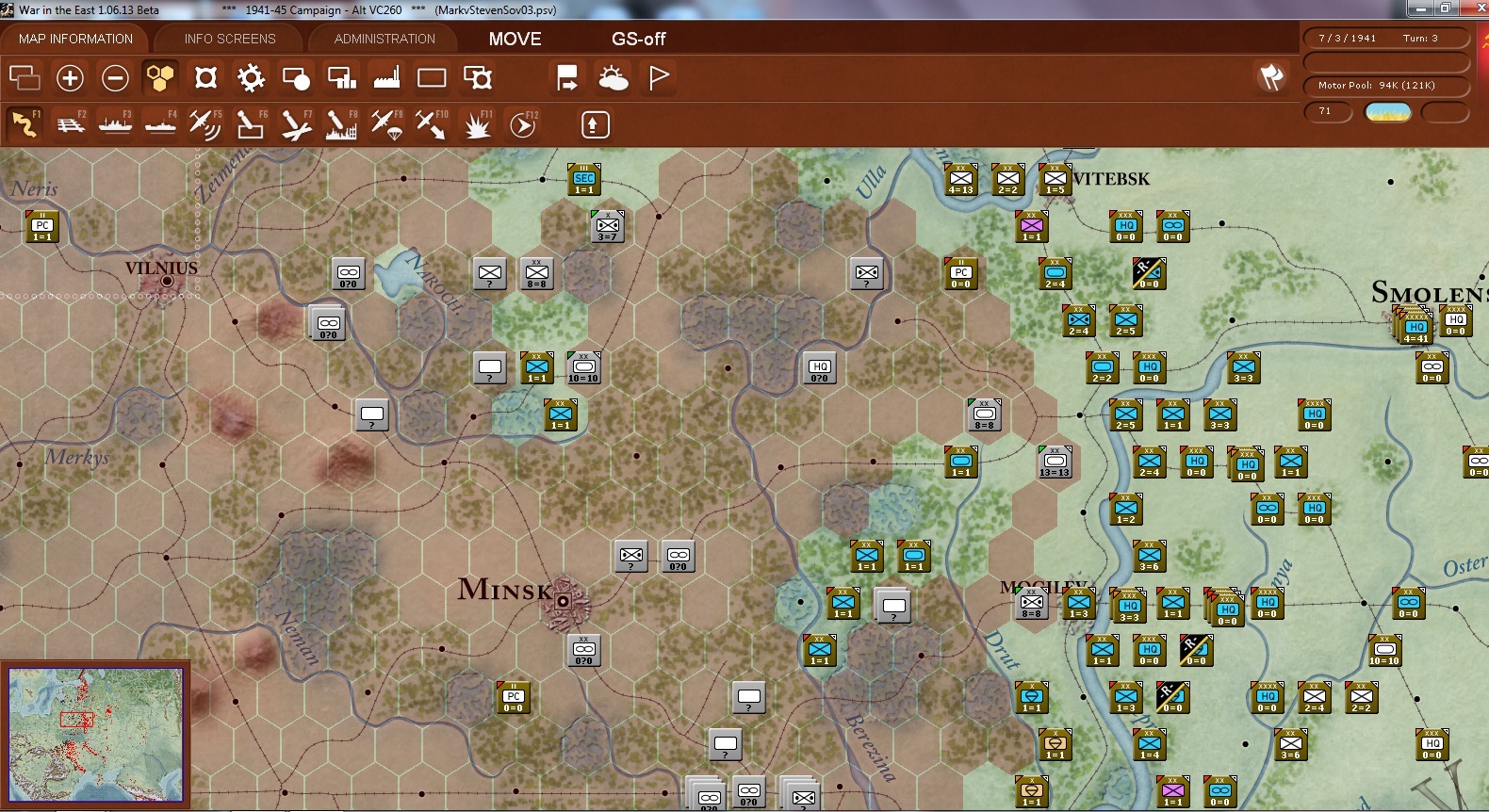
Task: Zoom in the map with plus icon
Action: tap(70, 77)
